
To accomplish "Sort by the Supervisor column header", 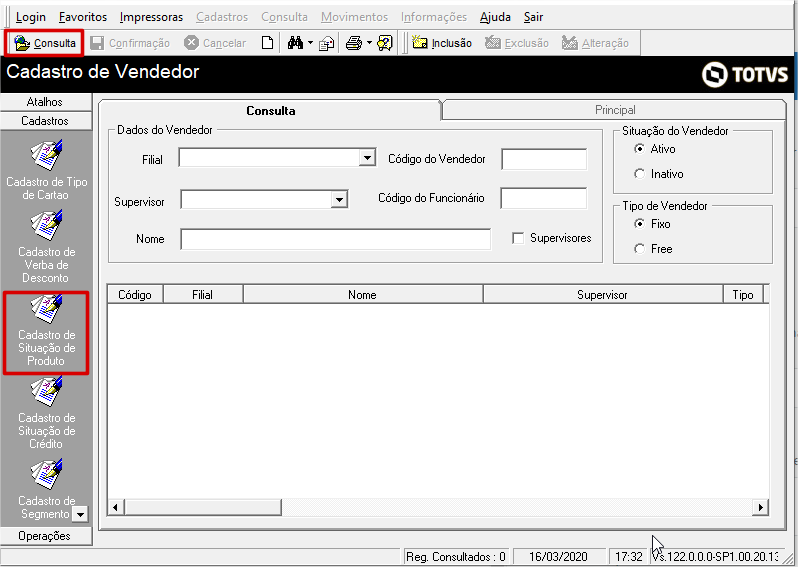I will click(x=603, y=295).
